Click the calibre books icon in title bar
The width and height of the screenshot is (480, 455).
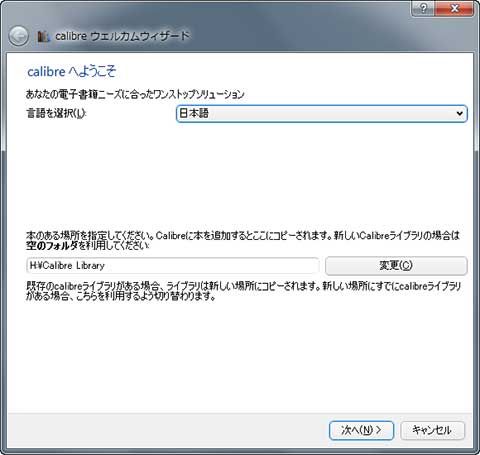point(43,36)
